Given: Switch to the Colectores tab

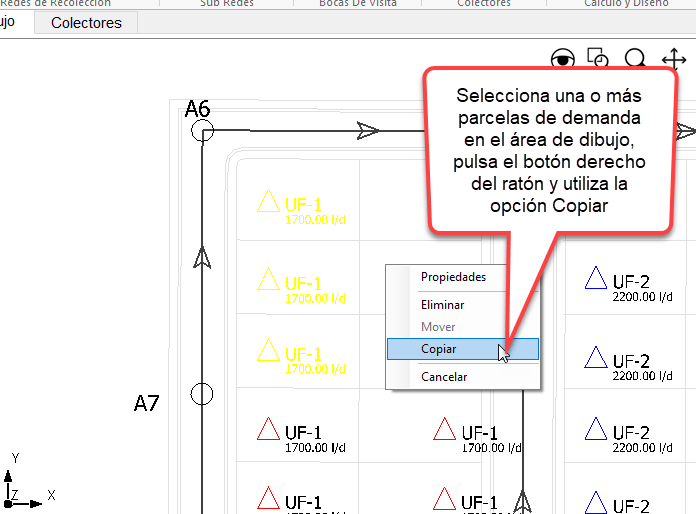Looking at the screenshot, I should (x=86, y=22).
